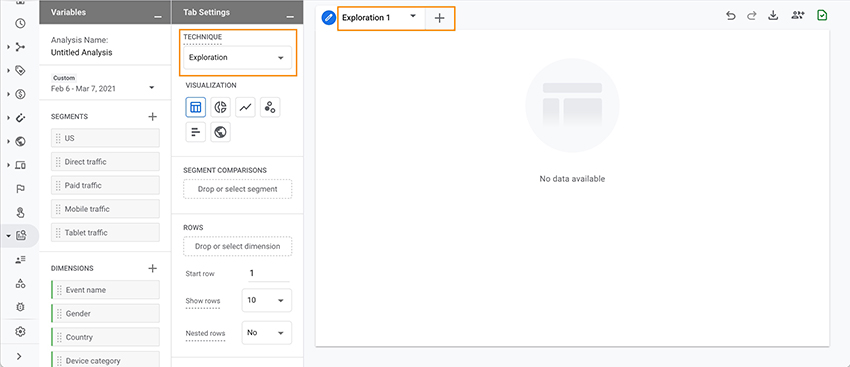Choose the Donut chart visualization icon

(x=220, y=107)
